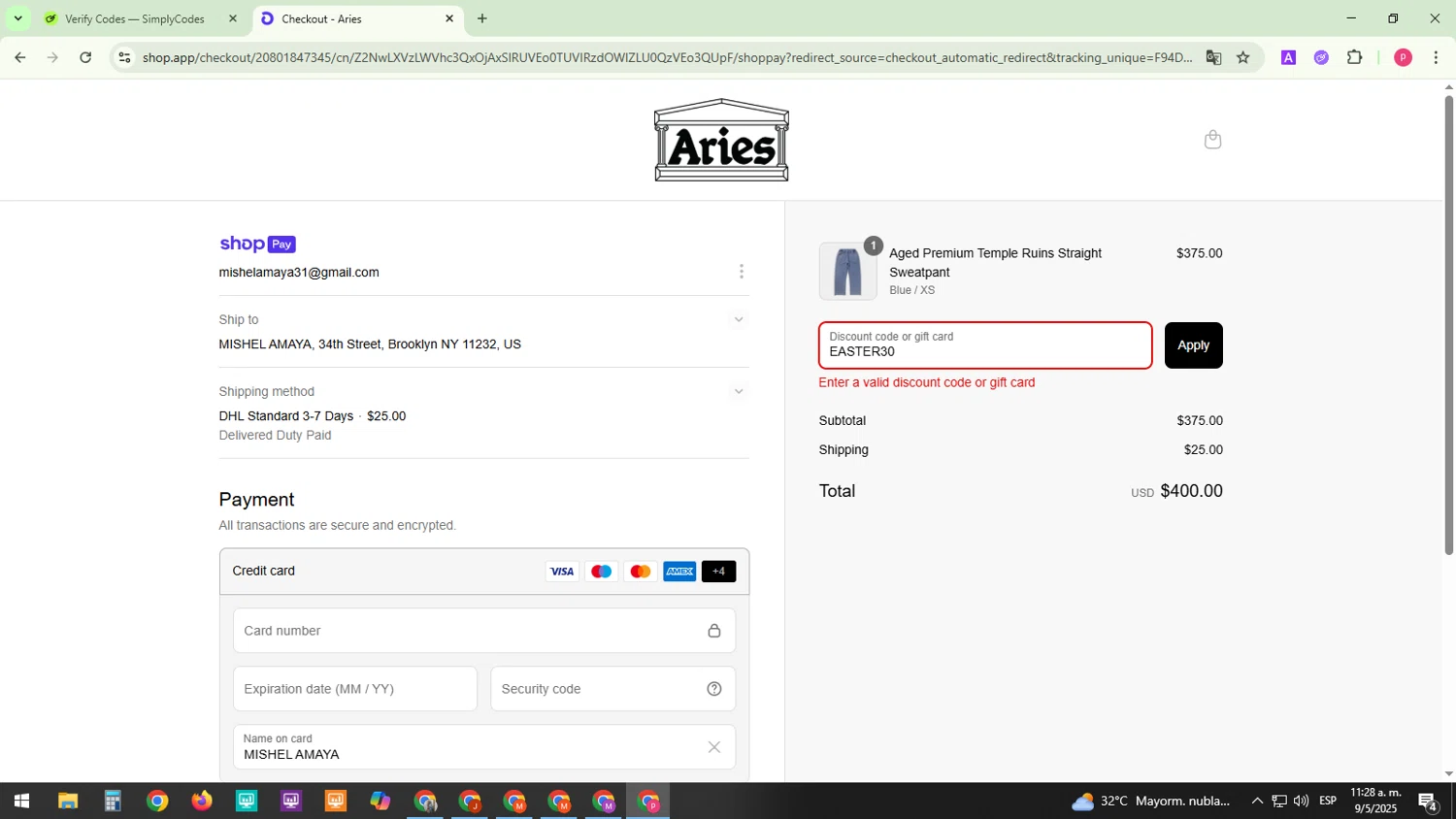
Task: Click the American Express icon
Action: (679, 572)
